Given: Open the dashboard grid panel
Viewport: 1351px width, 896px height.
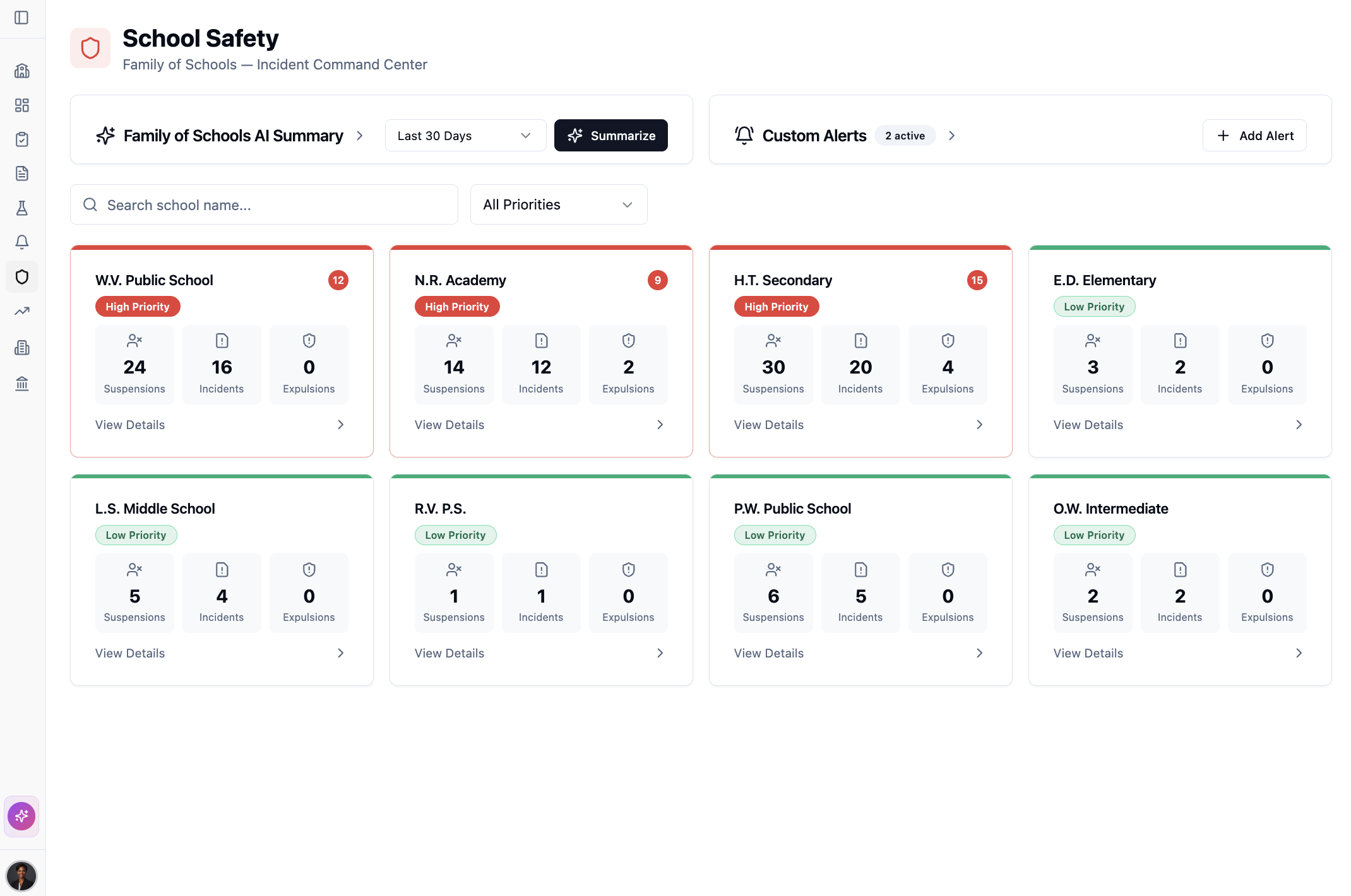Looking at the screenshot, I should click(x=22, y=105).
